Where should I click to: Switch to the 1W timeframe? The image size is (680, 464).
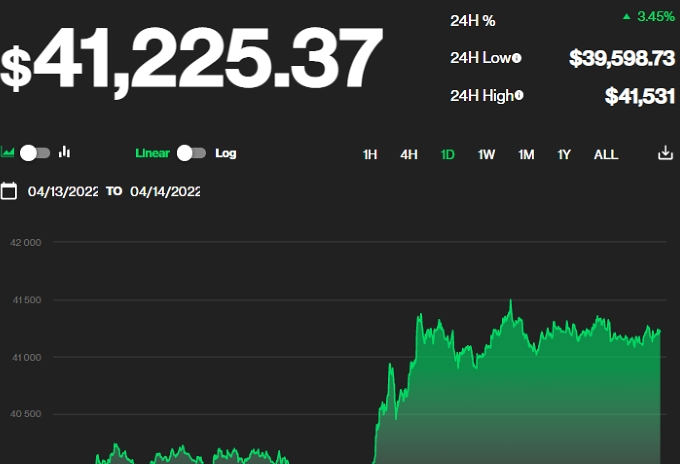pos(486,154)
